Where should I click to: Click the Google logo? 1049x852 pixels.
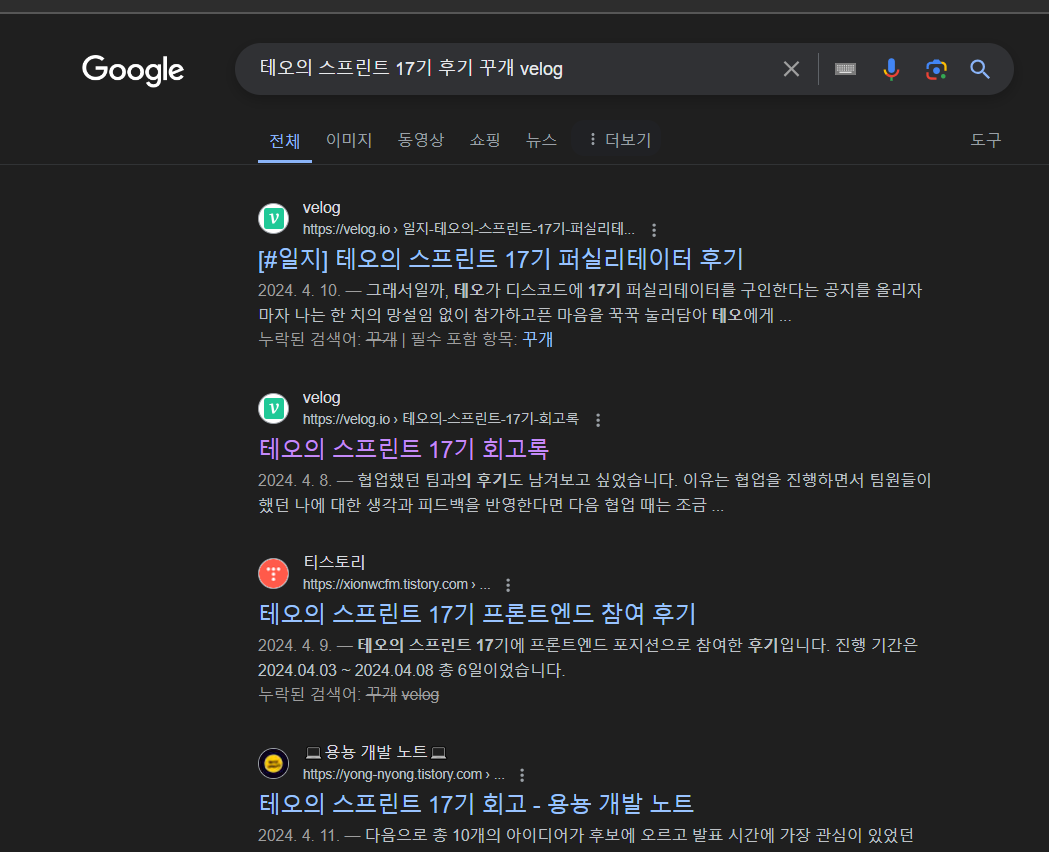tap(132, 70)
